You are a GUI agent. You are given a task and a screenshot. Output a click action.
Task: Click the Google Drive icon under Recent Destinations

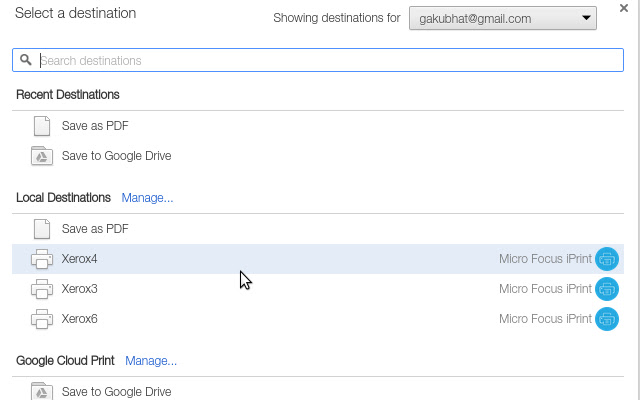click(41, 156)
